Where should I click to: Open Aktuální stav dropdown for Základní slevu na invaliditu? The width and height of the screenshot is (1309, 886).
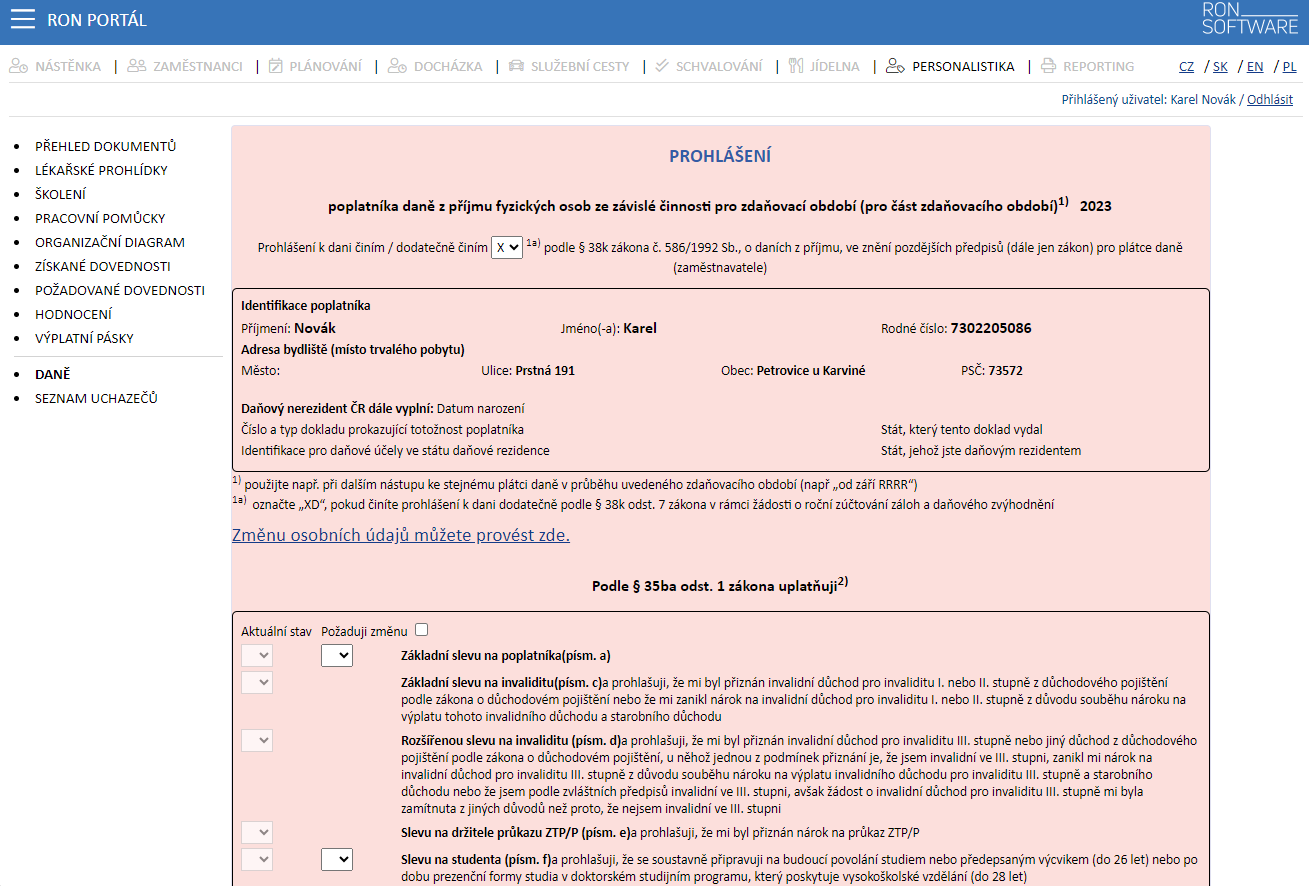257,682
